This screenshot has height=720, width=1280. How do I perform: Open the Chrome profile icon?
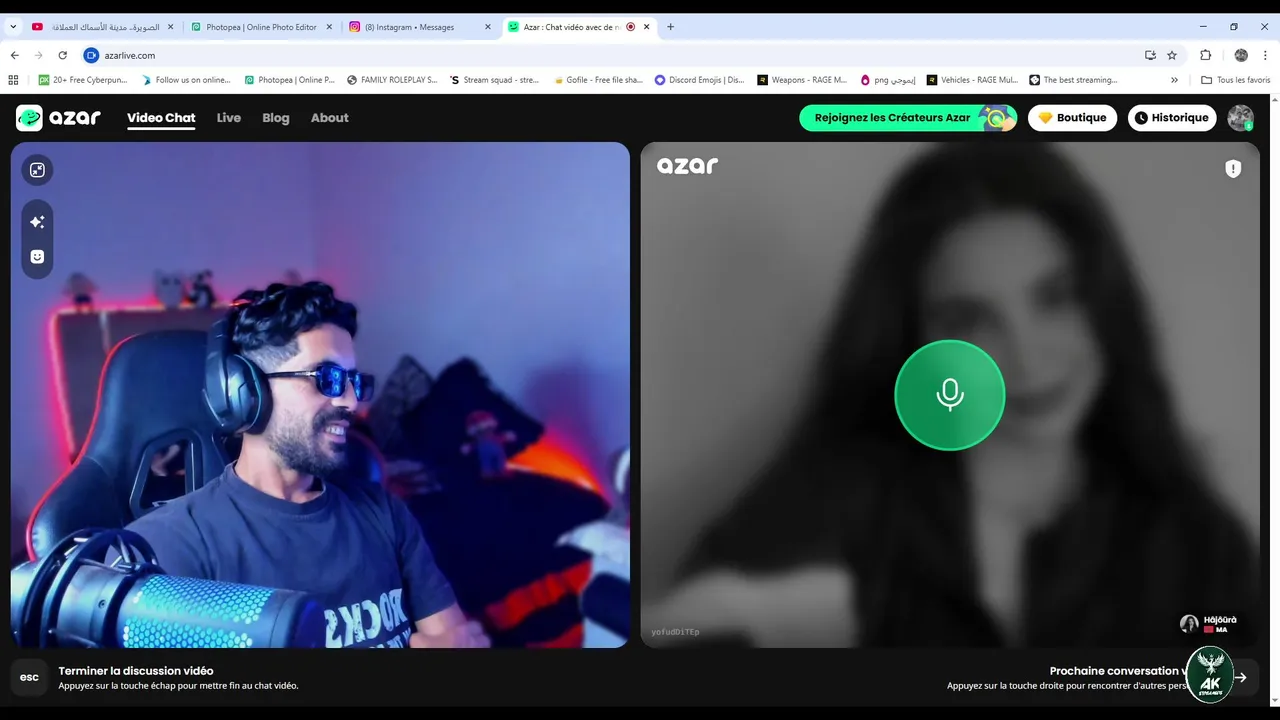click(x=1241, y=55)
